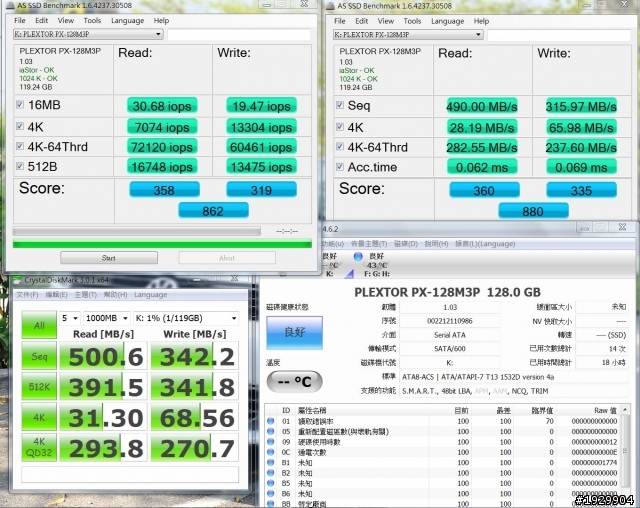The width and height of the screenshot is (640, 508).
Task: Open CrystalDiskMark drive dropdown K: 1%
Action: tap(186, 318)
